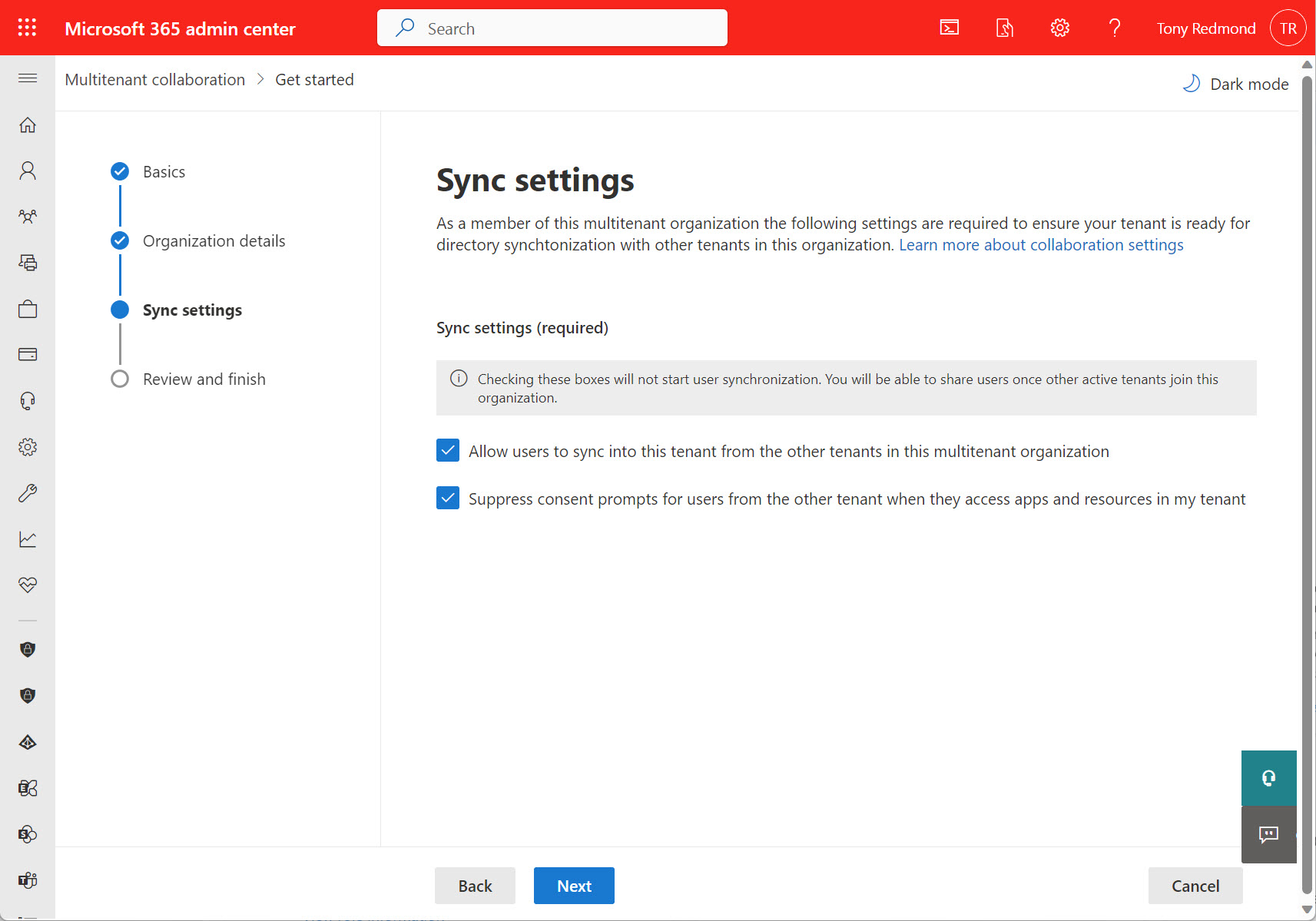This screenshot has height=921, width=1316.
Task: Type a query in the Search box
Action: point(552,28)
